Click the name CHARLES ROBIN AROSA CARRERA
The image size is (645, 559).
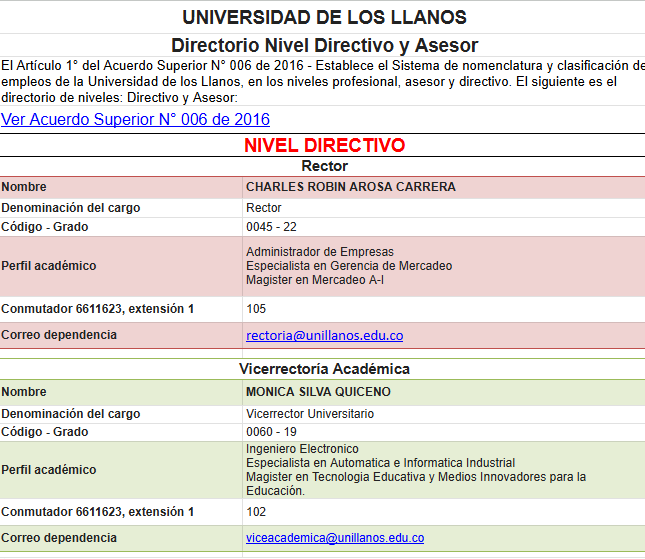coord(350,187)
